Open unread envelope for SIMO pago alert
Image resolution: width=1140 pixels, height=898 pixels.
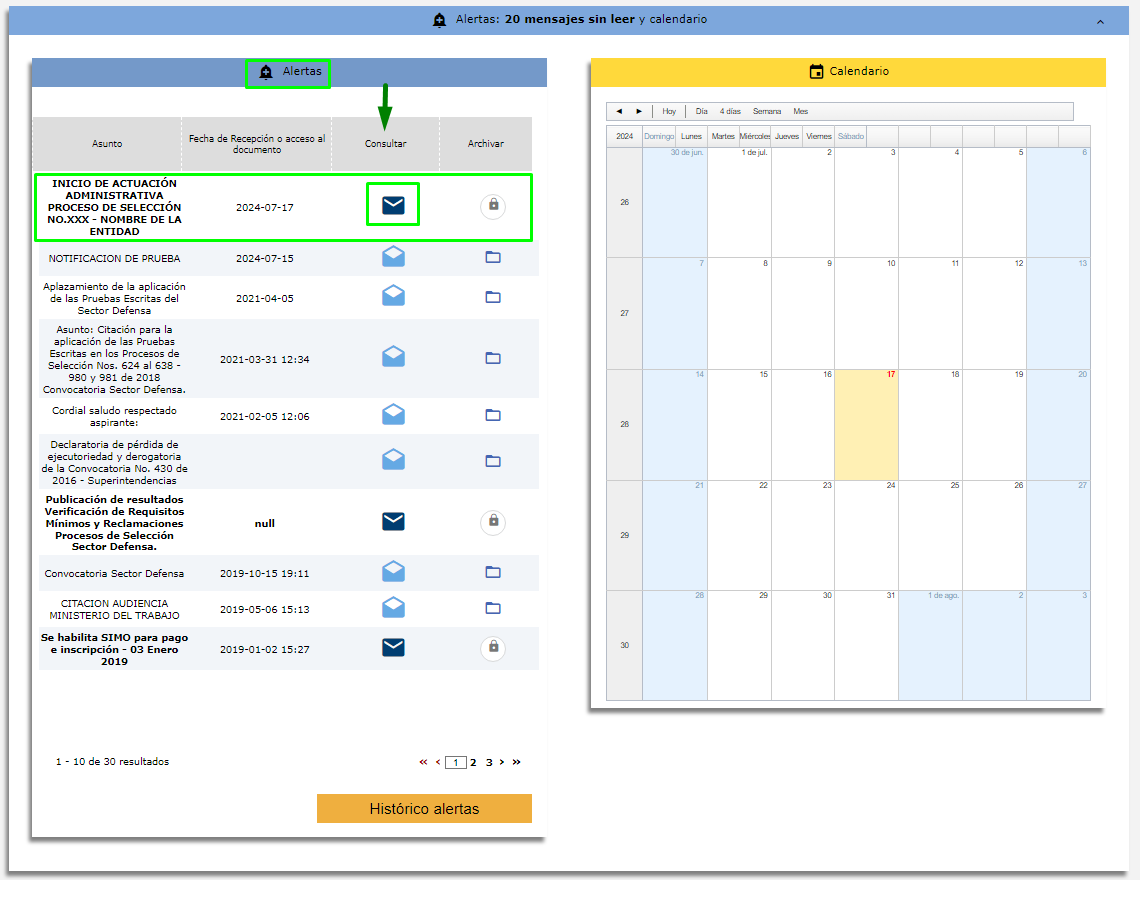point(393,647)
